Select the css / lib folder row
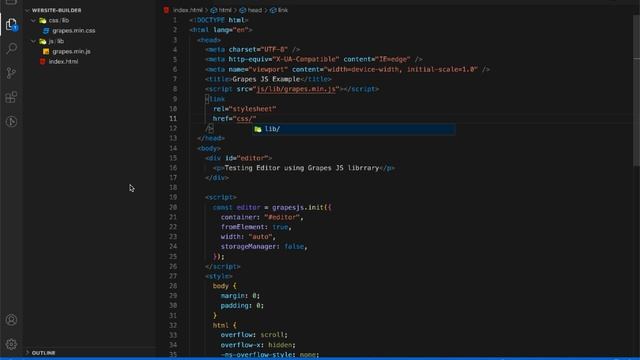The width and height of the screenshot is (640, 360). click(x=90, y=20)
